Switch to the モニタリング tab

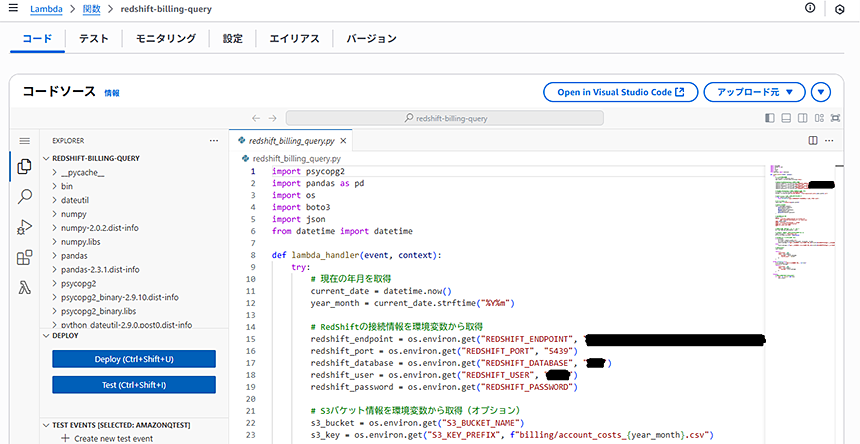click(166, 38)
